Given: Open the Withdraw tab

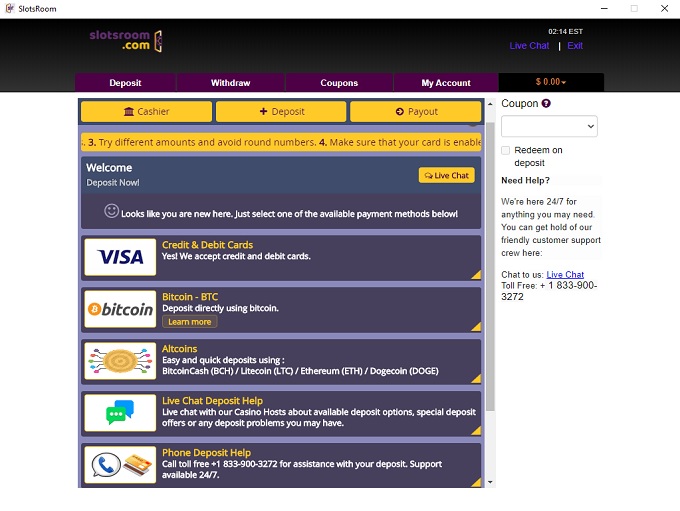Looking at the screenshot, I should [x=230, y=82].
